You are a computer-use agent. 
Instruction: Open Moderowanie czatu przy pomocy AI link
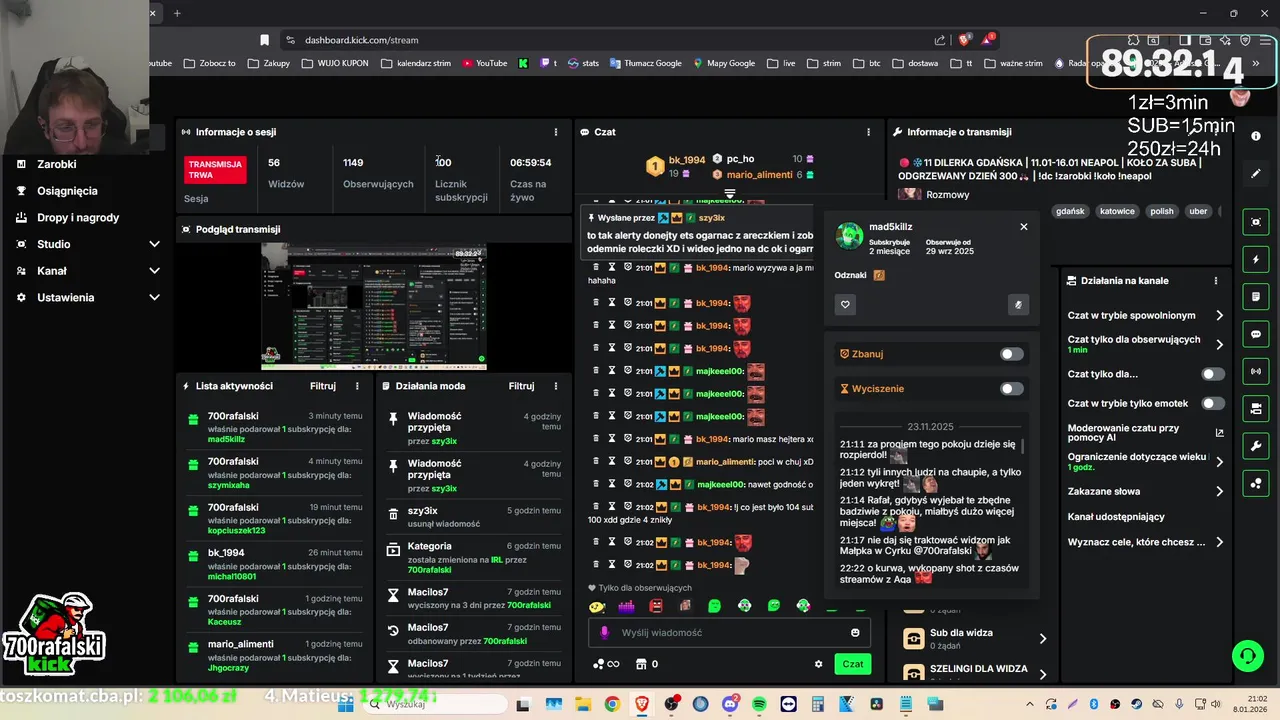(1145, 433)
